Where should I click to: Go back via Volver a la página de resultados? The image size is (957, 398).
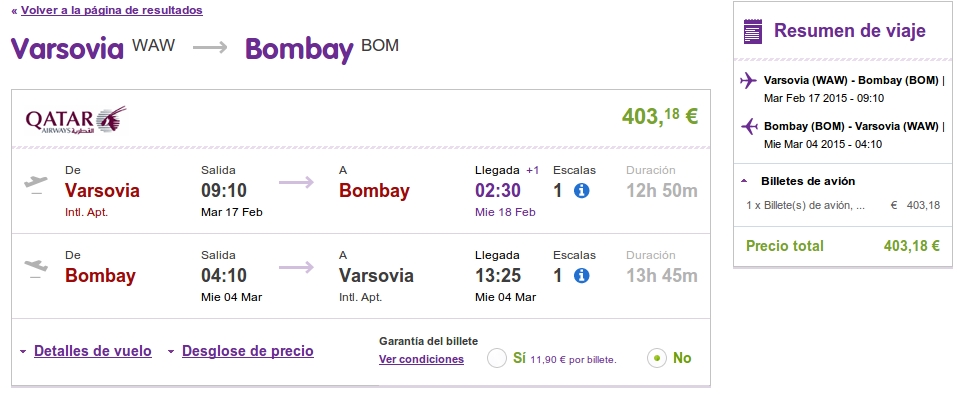pyautogui.click(x=112, y=10)
